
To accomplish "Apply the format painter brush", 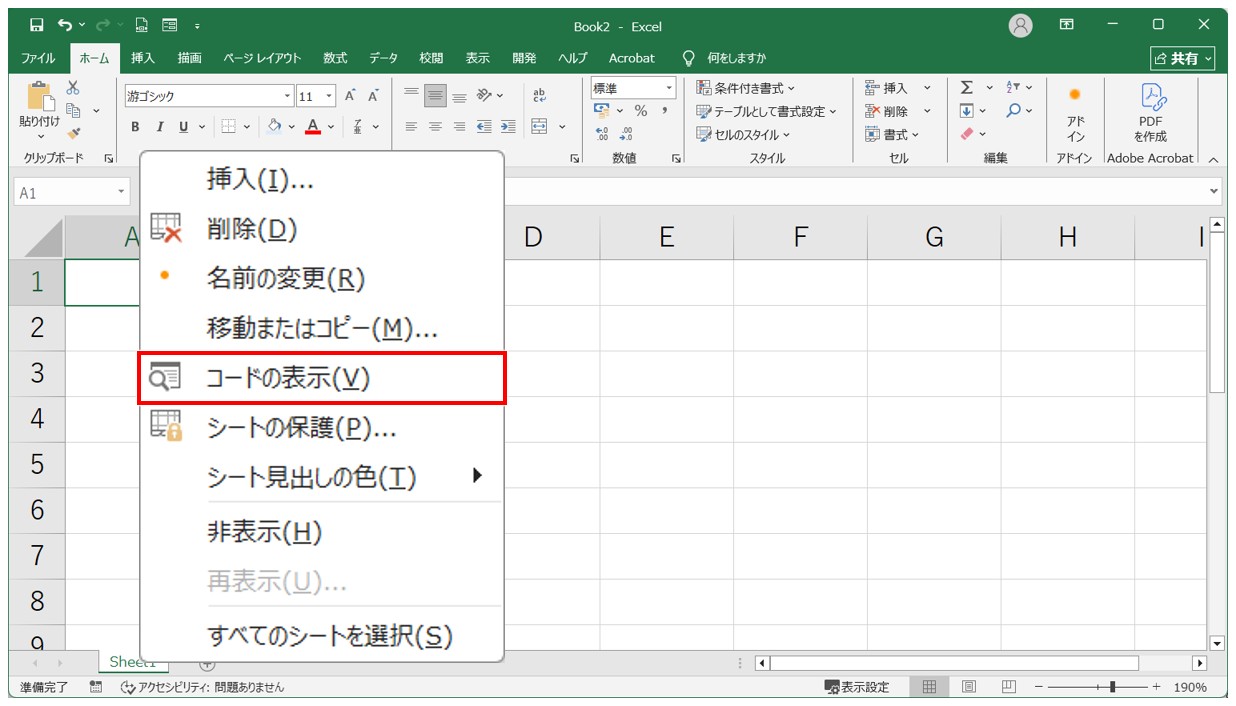I will (73, 132).
